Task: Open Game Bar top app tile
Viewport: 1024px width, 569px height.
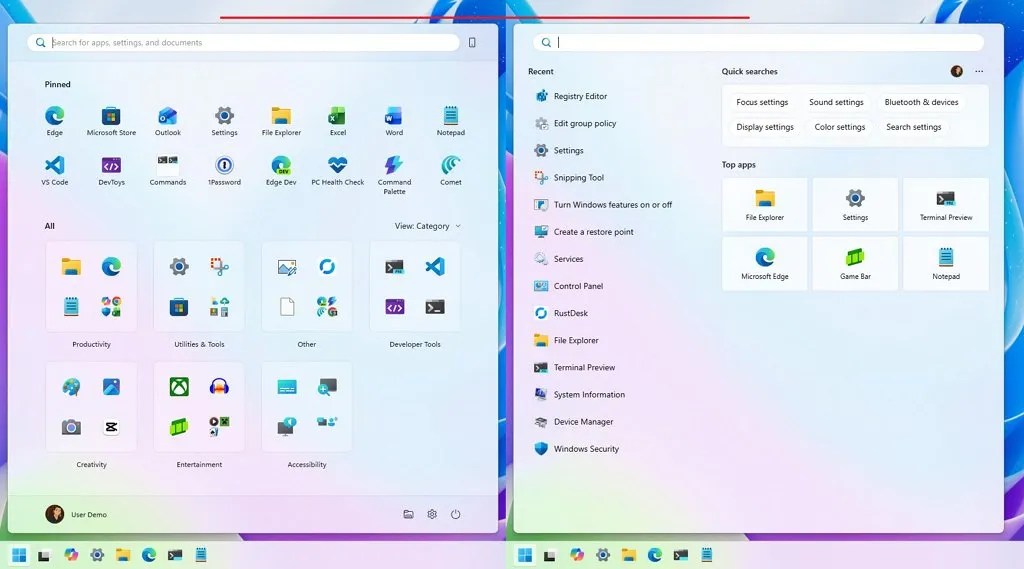Action: [x=855, y=263]
